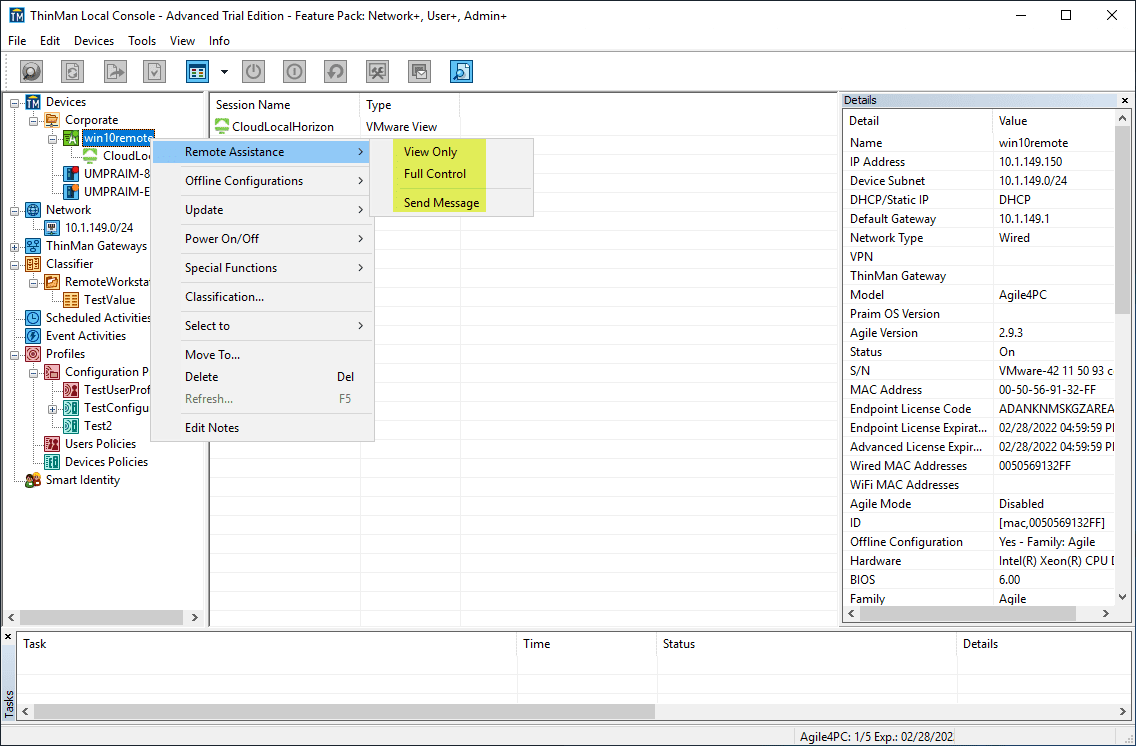
Task: Click the power off toolbar icon
Action: [253, 71]
